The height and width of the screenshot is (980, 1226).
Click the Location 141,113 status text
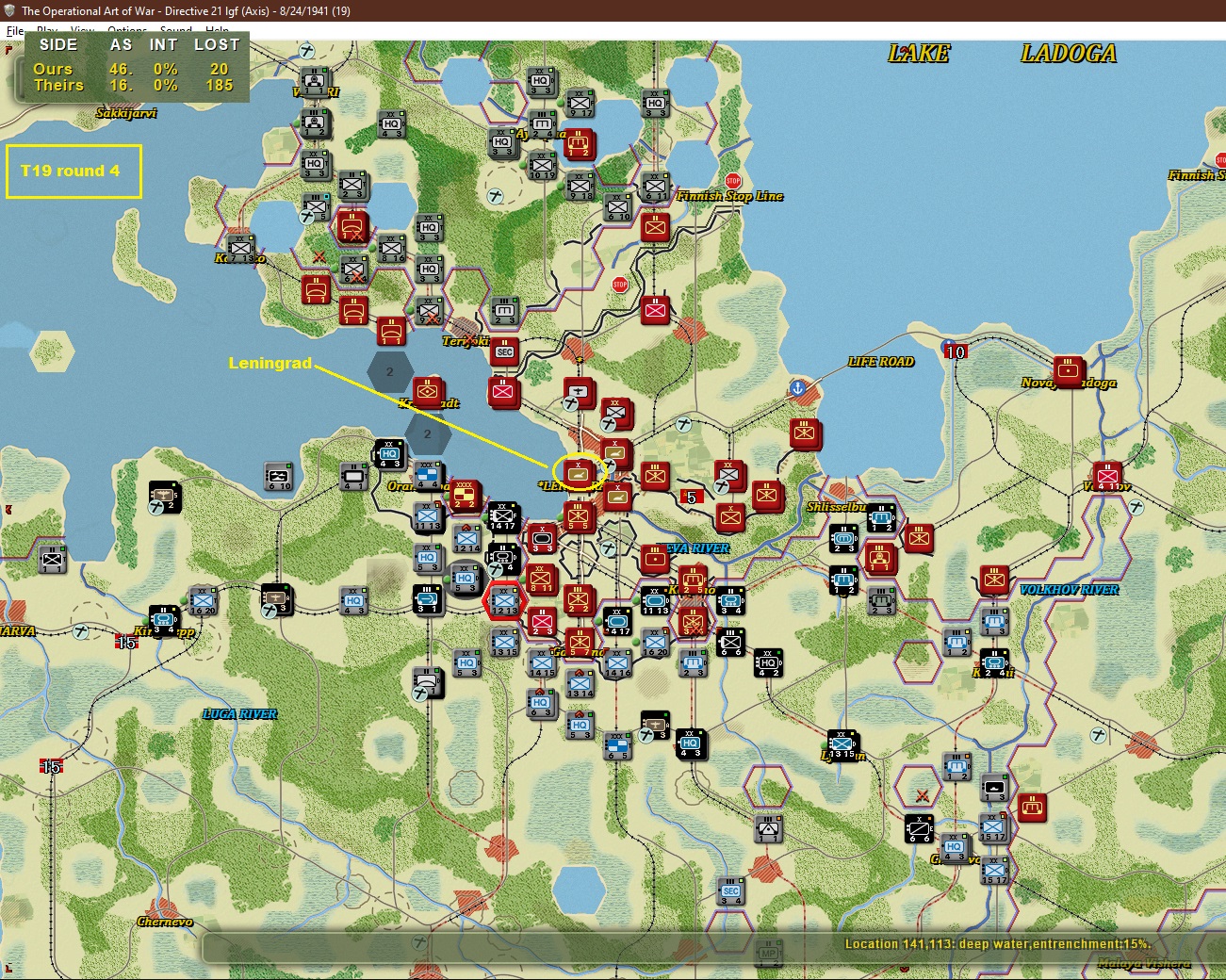click(x=998, y=943)
